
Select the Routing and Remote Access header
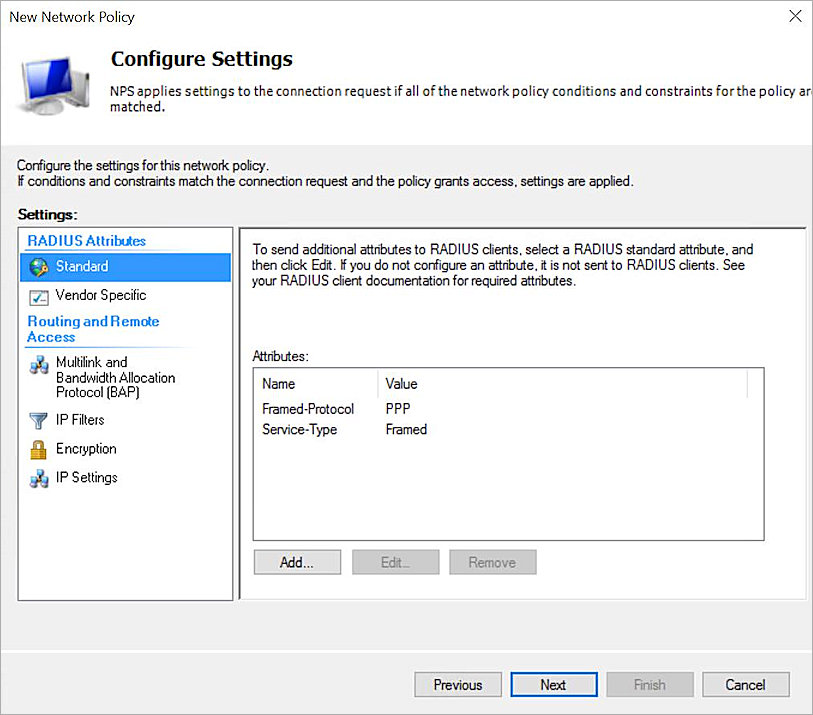tap(93, 329)
